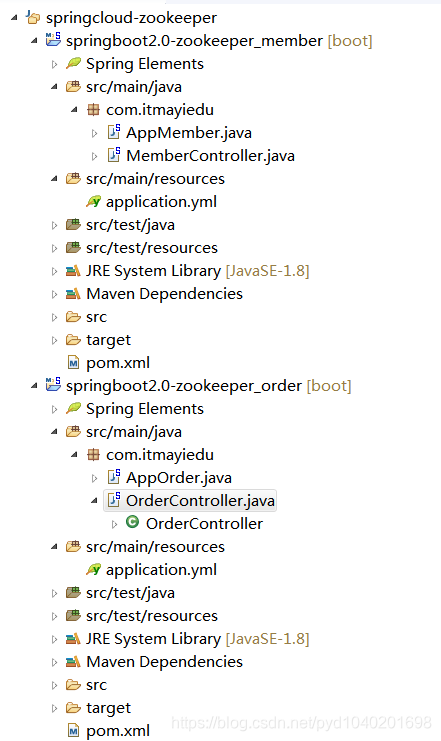Expand MemberController.java node

pyautogui.click(x=94, y=156)
